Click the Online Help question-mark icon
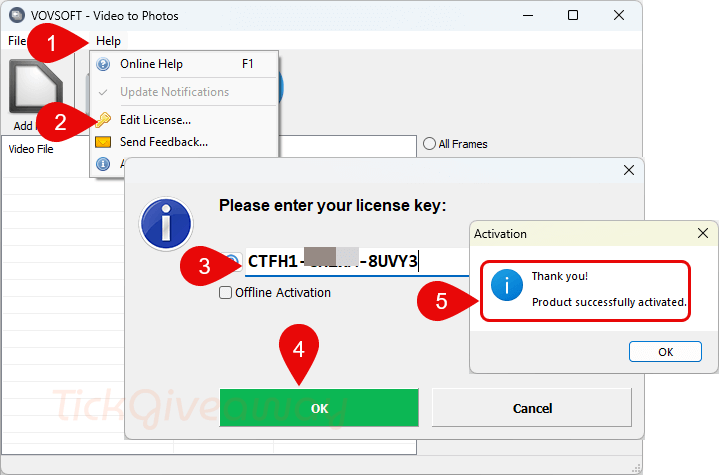This screenshot has width=719, height=475. click(x=103, y=64)
